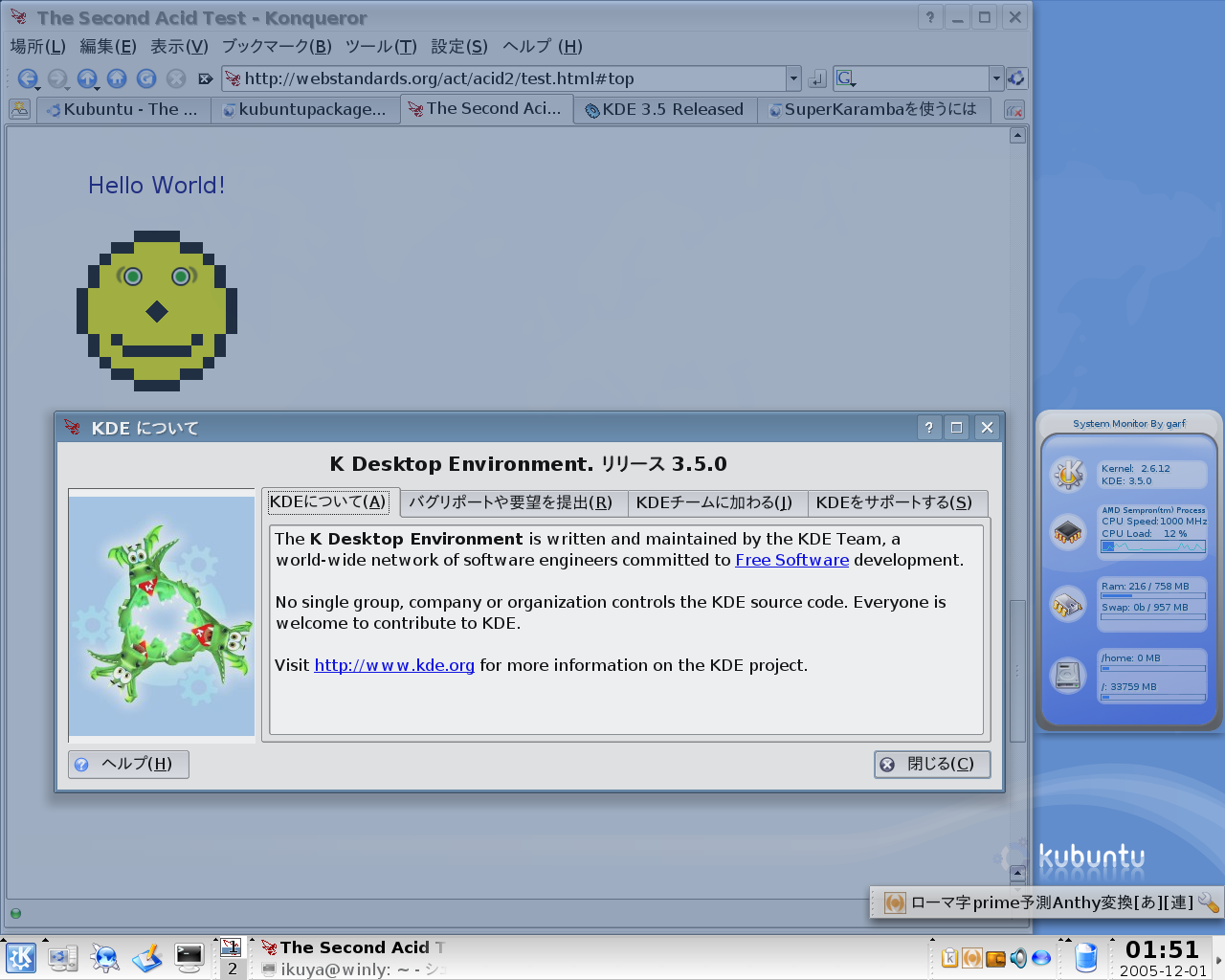Switch to the SuperKarambaを使うには tab

874,110
